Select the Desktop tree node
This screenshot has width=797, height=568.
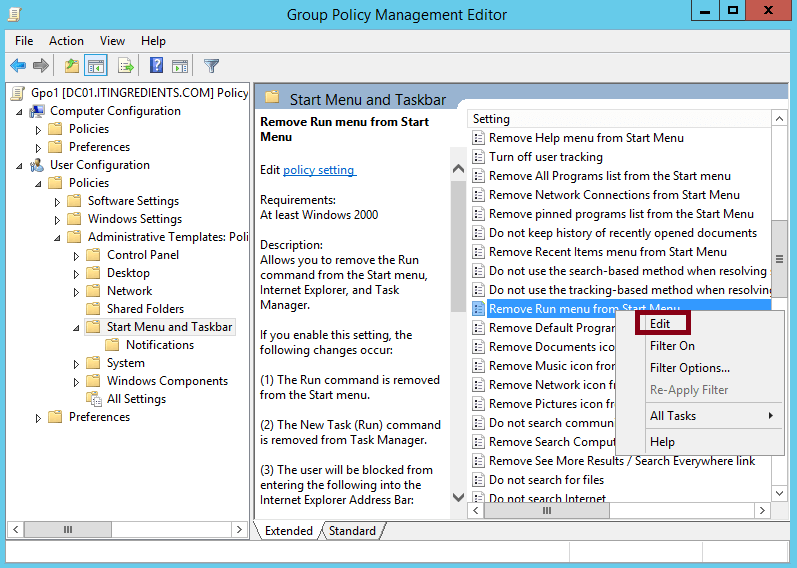128,273
